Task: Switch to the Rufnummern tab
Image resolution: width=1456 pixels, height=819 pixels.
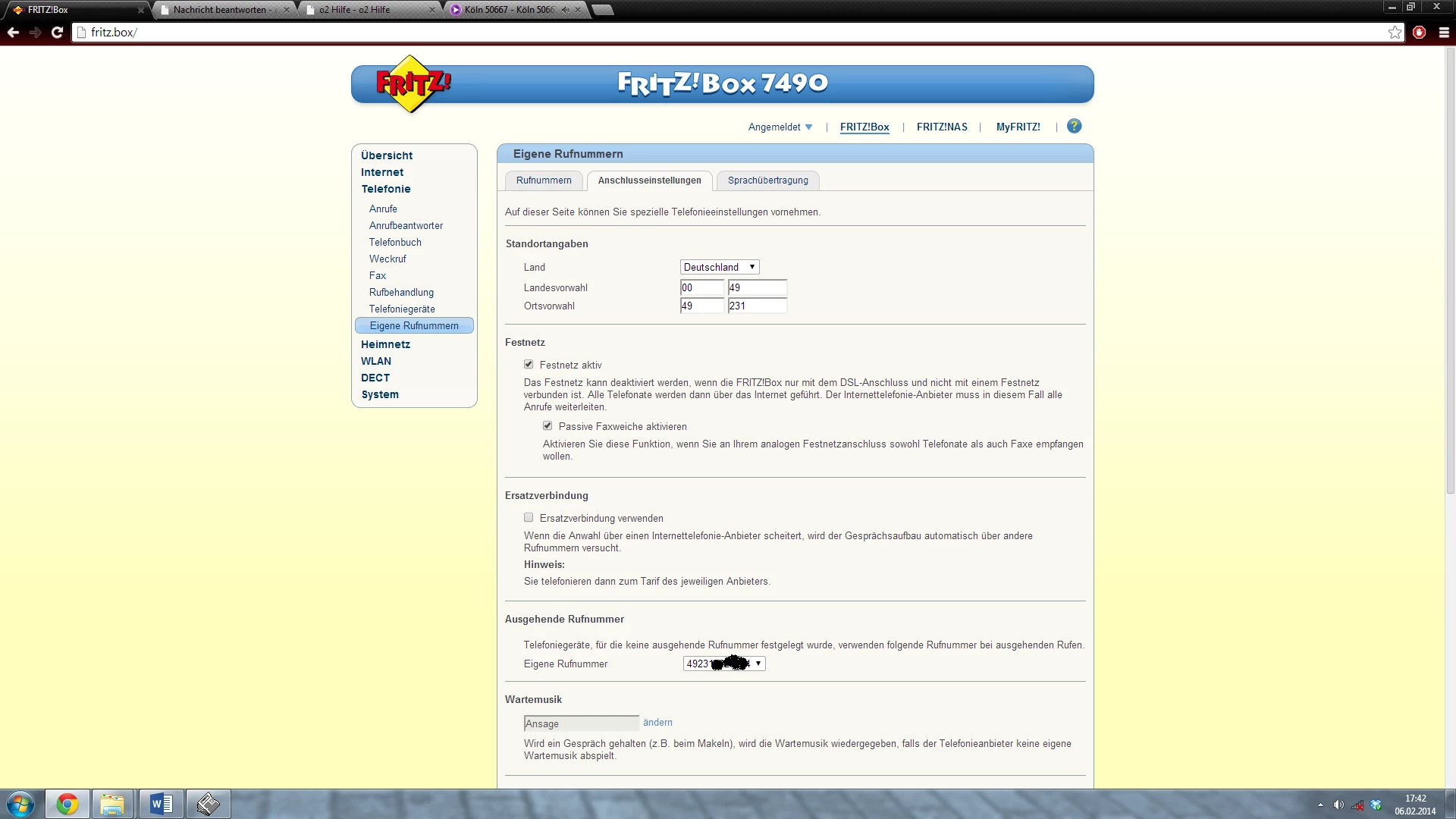Action: (544, 180)
